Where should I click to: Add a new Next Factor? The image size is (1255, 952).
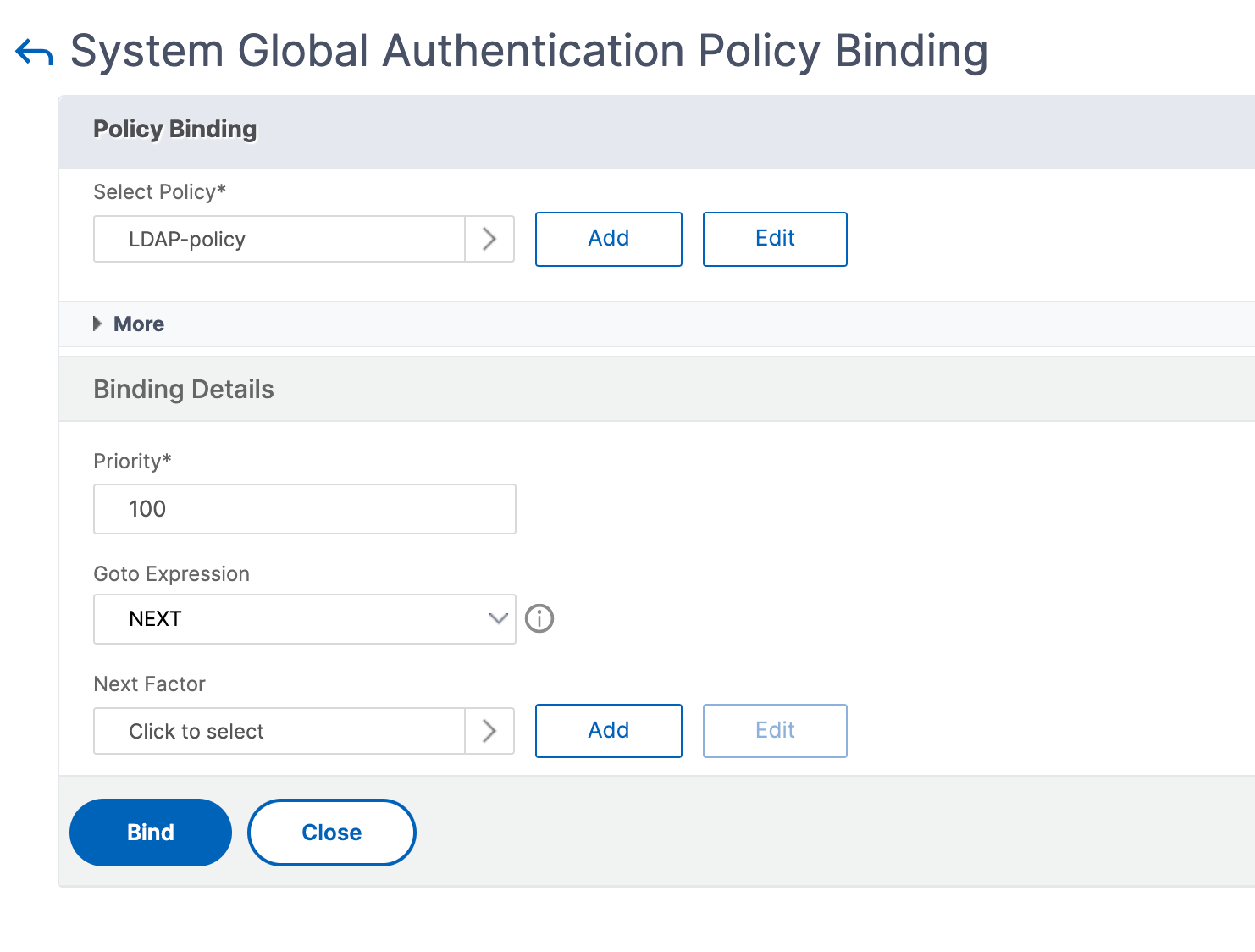pos(609,731)
